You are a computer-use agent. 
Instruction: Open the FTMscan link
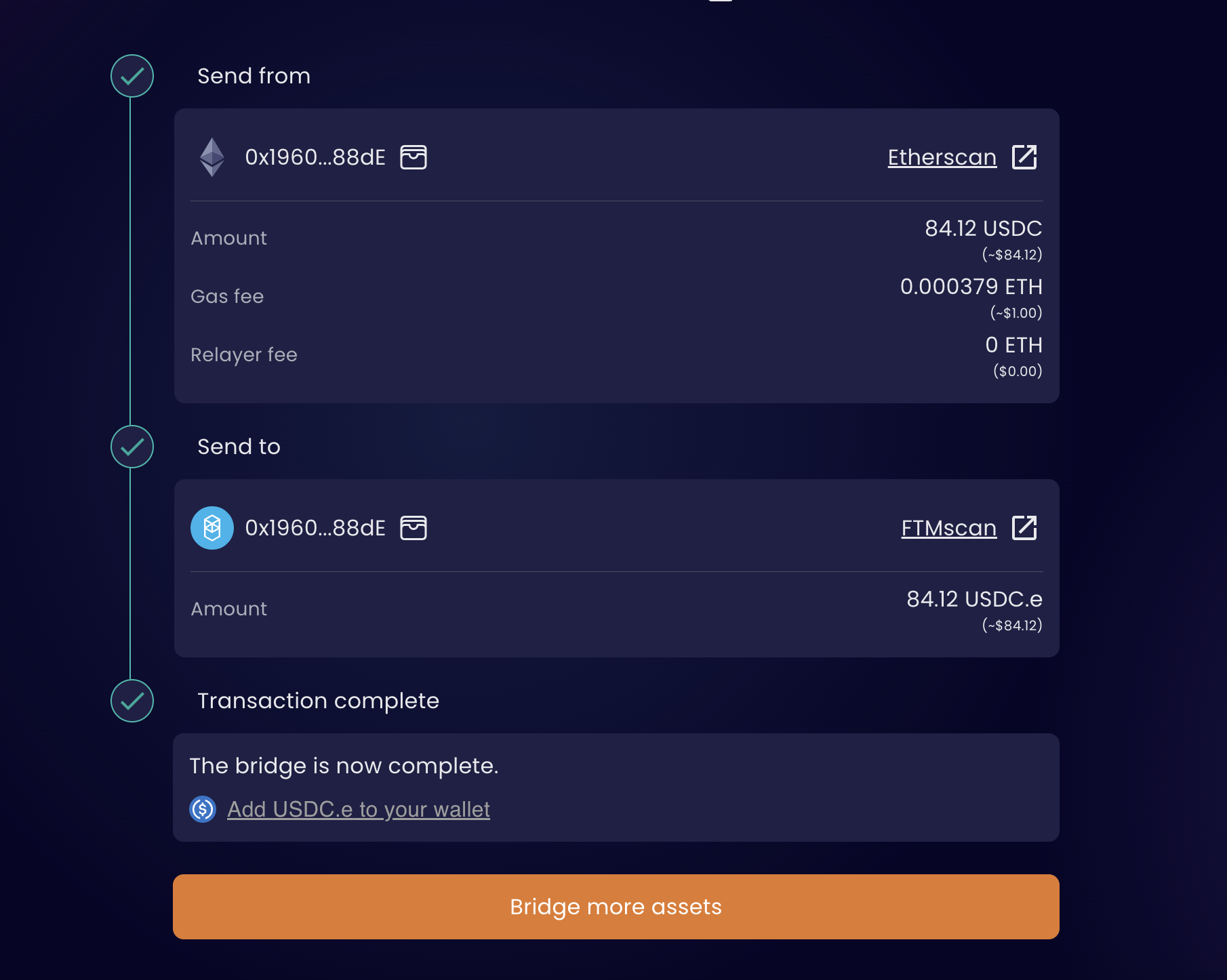click(949, 528)
